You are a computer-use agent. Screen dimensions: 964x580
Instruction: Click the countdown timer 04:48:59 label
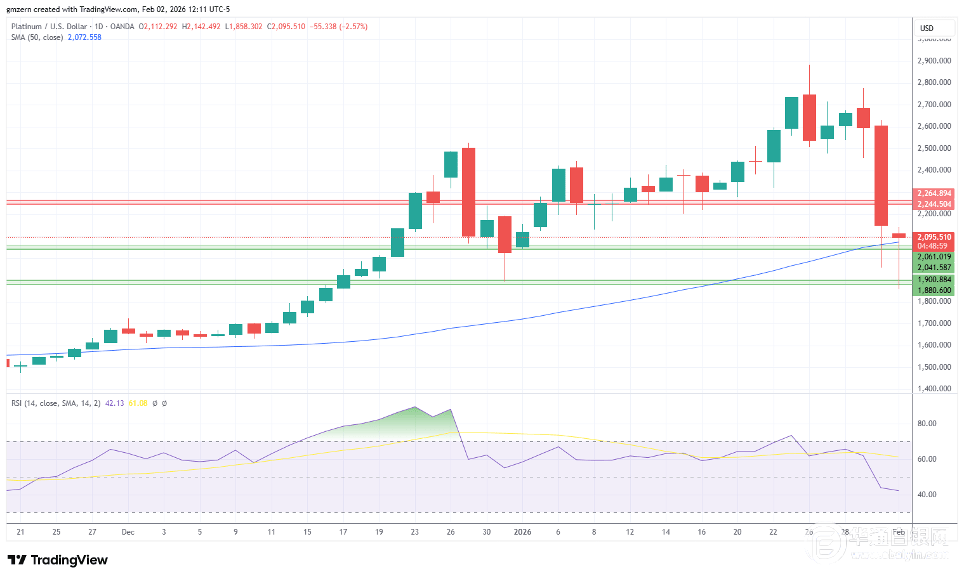click(x=934, y=246)
